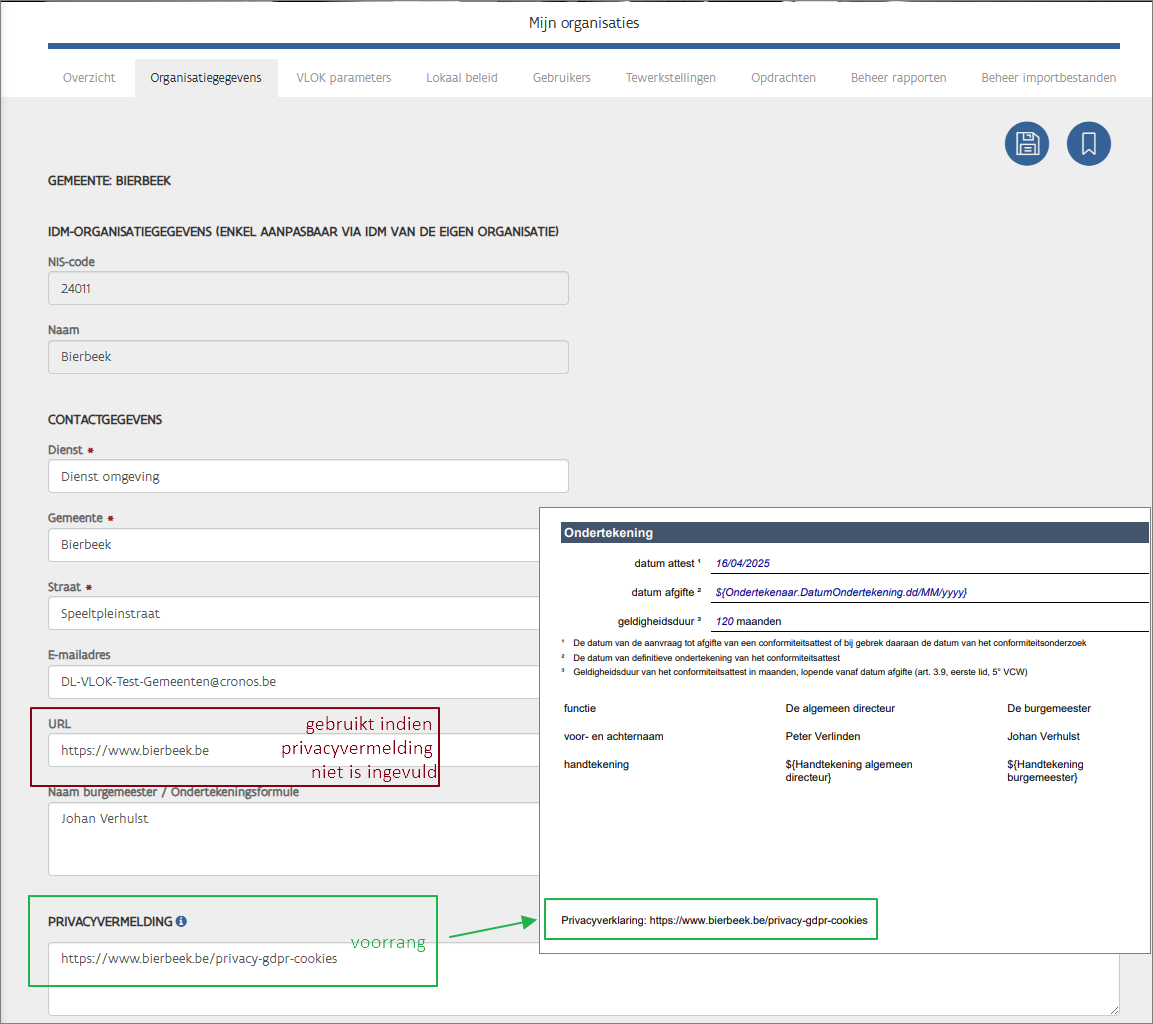Click into the Dienst input field
Screen dimensions: 1153x1024
(x=308, y=477)
